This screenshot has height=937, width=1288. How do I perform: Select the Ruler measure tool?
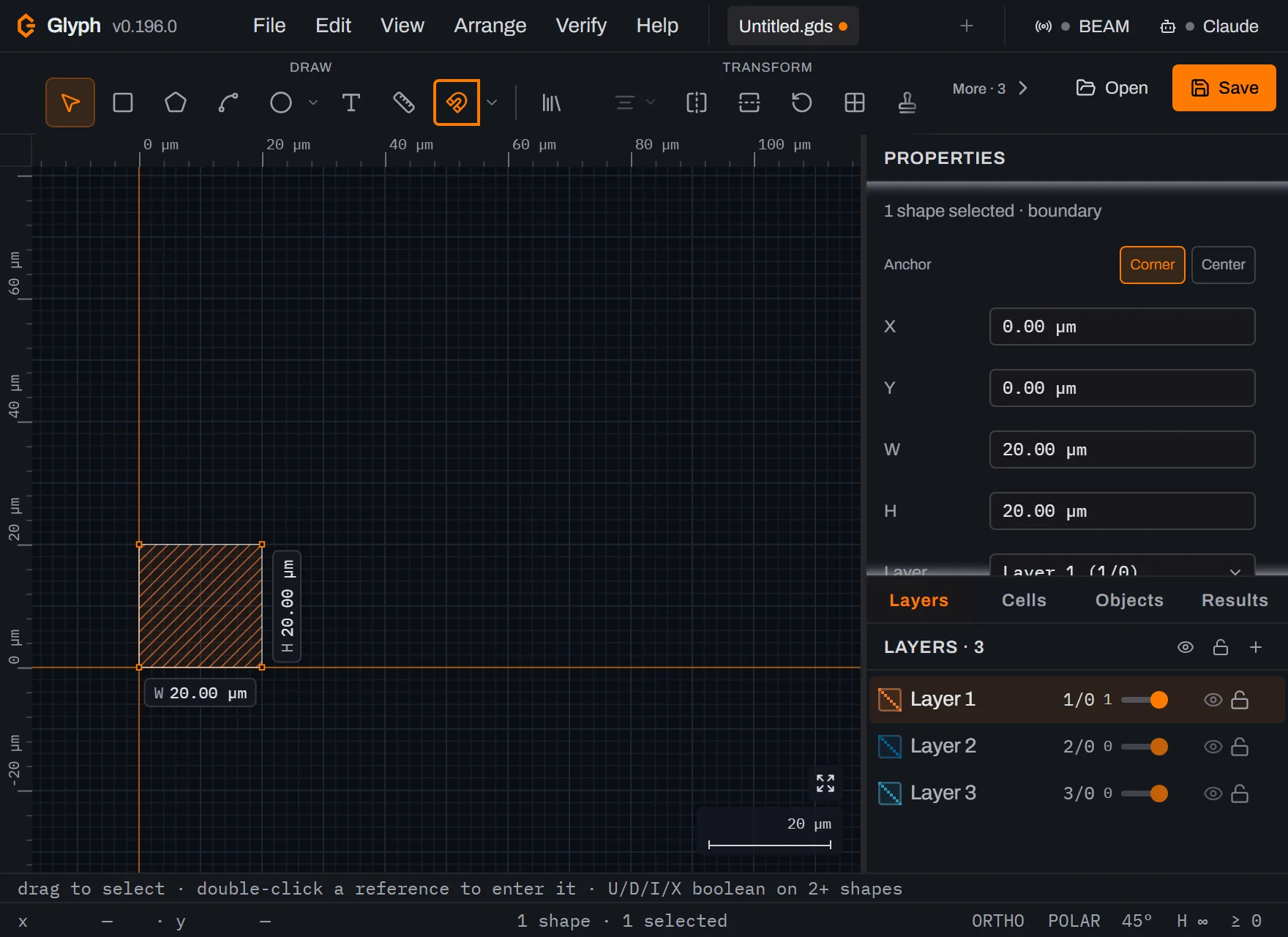tap(404, 102)
